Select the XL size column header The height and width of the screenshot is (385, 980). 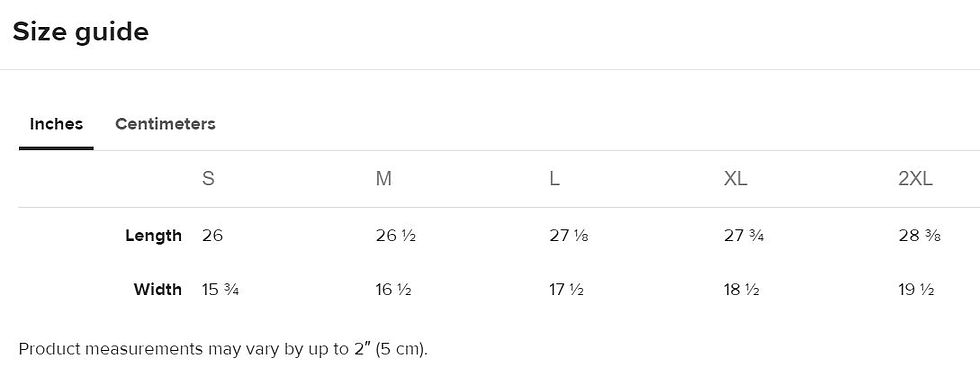click(735, 179)
